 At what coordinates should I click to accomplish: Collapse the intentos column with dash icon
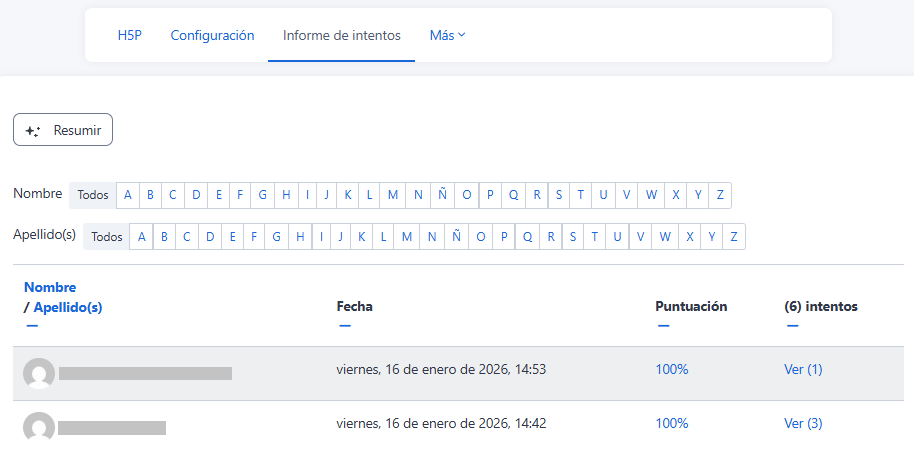[x=792, y=325]
